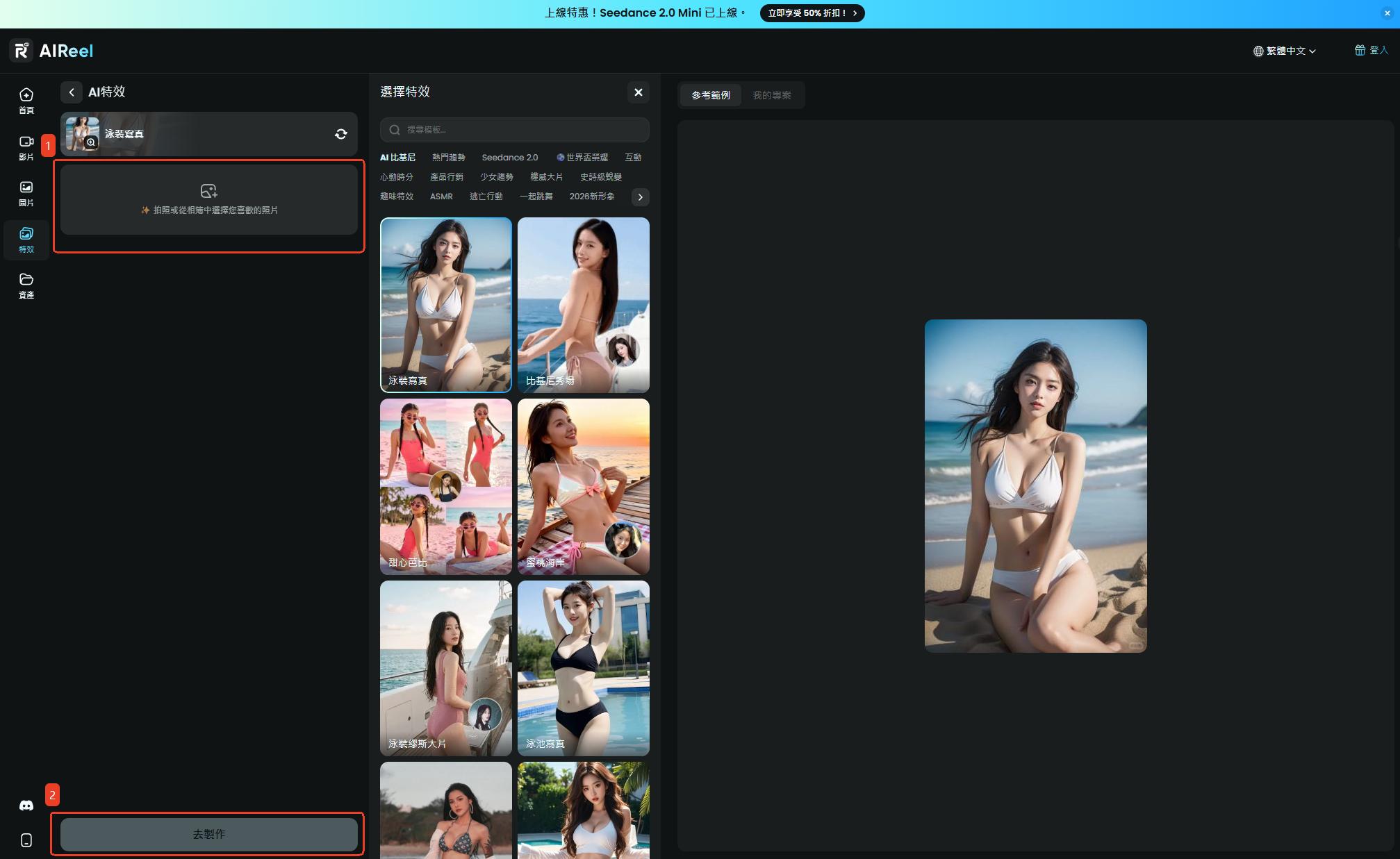The image size is (1400, 859).
Task: Close the 選擇特效 panel
Action: coord(638,92)
